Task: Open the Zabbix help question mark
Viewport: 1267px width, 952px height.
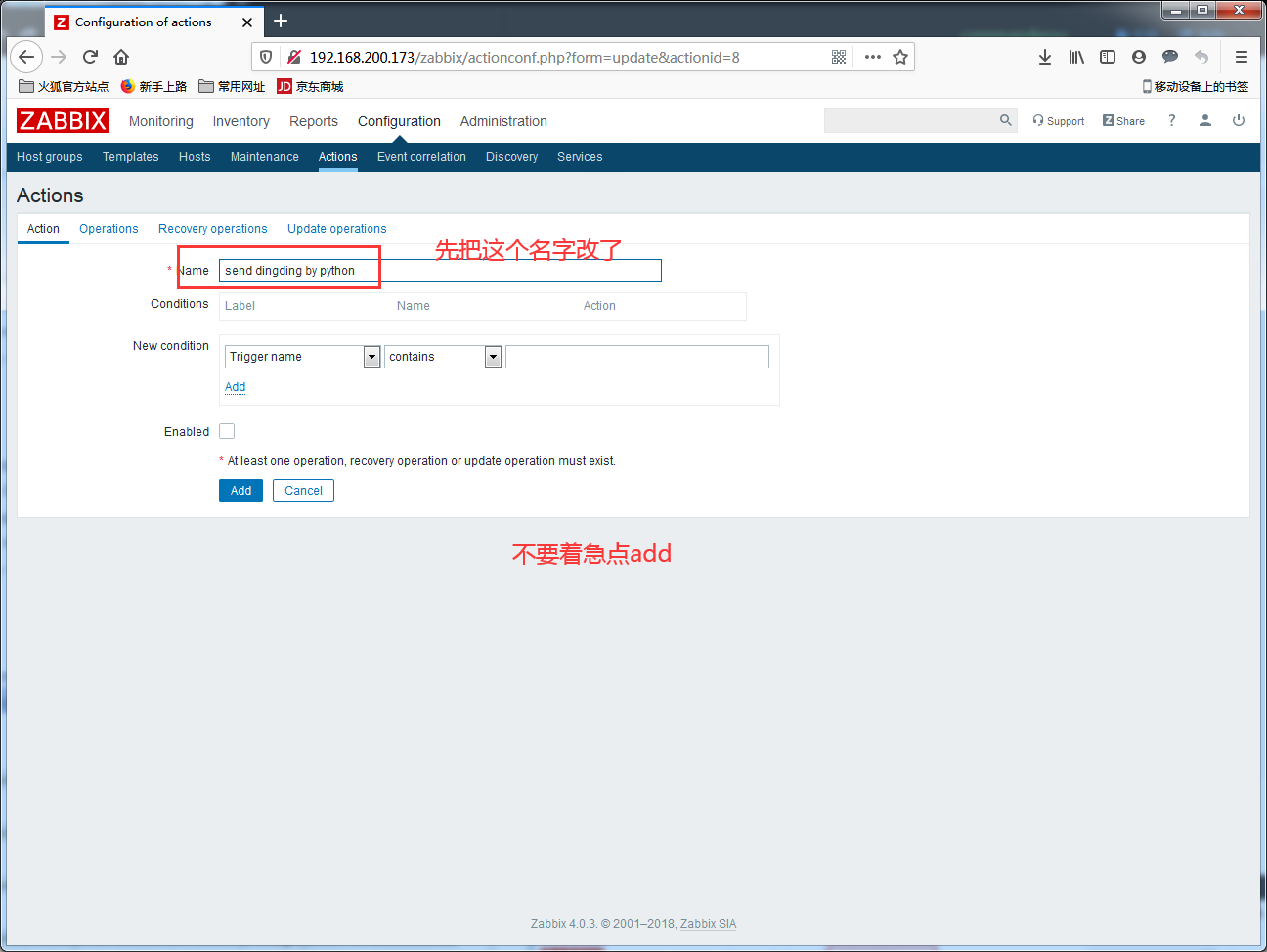Action: 1171,120
